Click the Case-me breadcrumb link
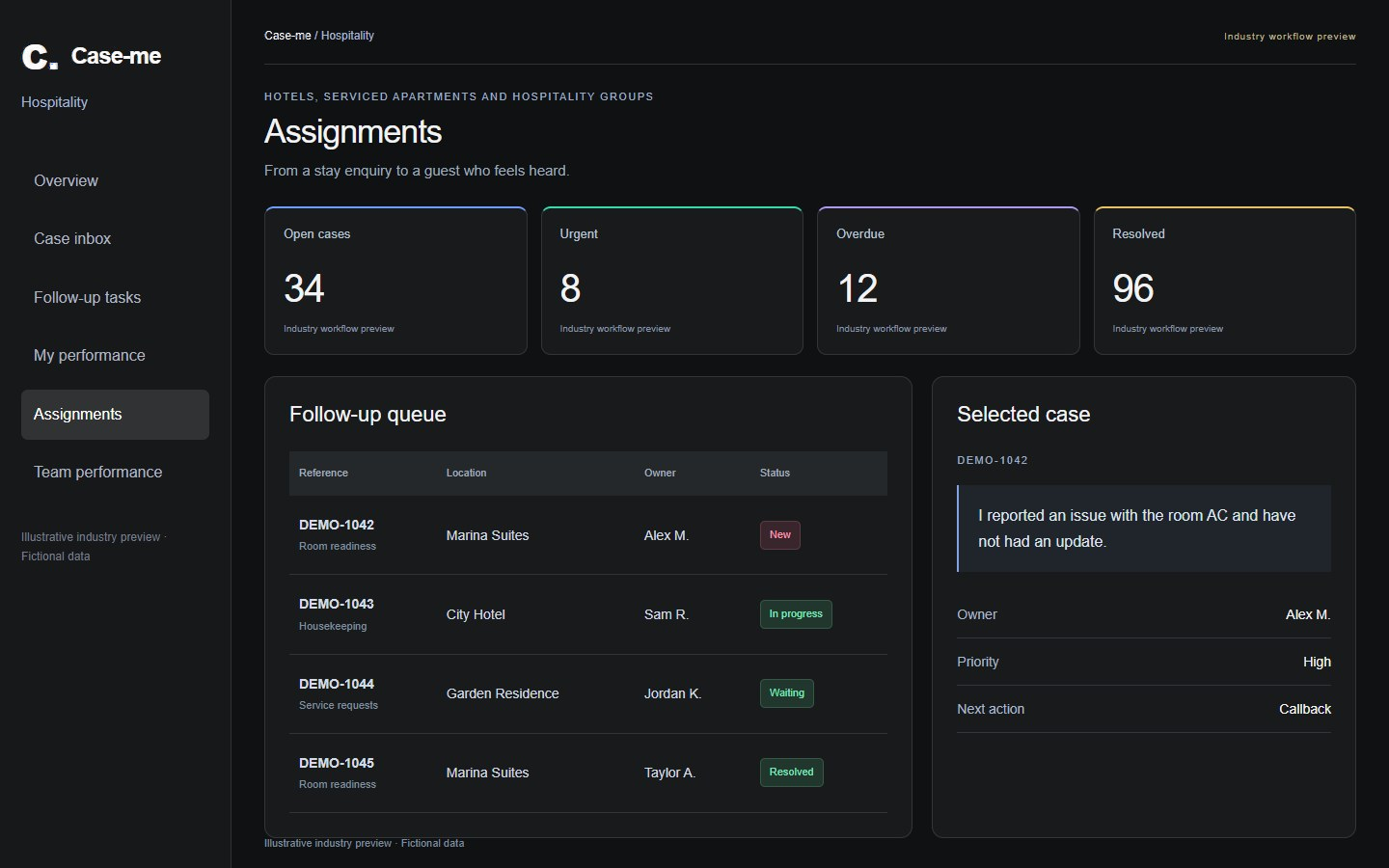 tap(287, 36)
